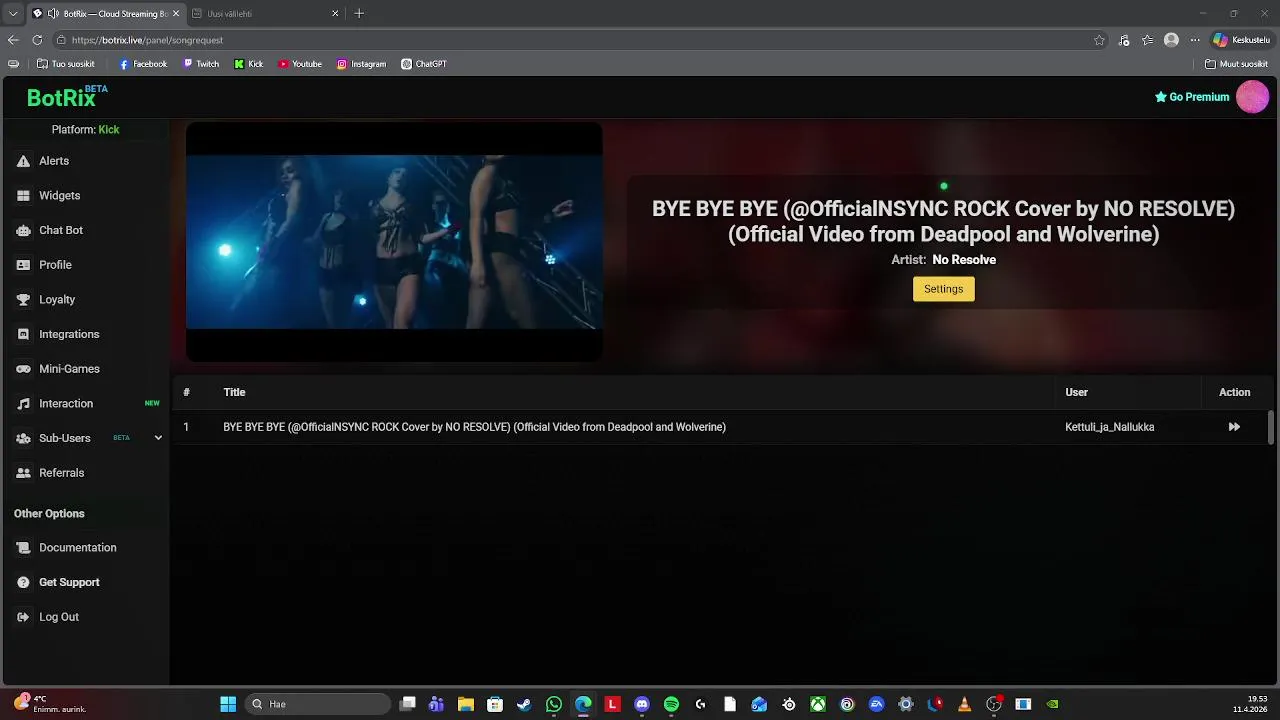Open the weather widget on taskbar
Image resolution: width=1280 pixels, height=720 pixels.
pyautogui.click(x=50, y=704)
